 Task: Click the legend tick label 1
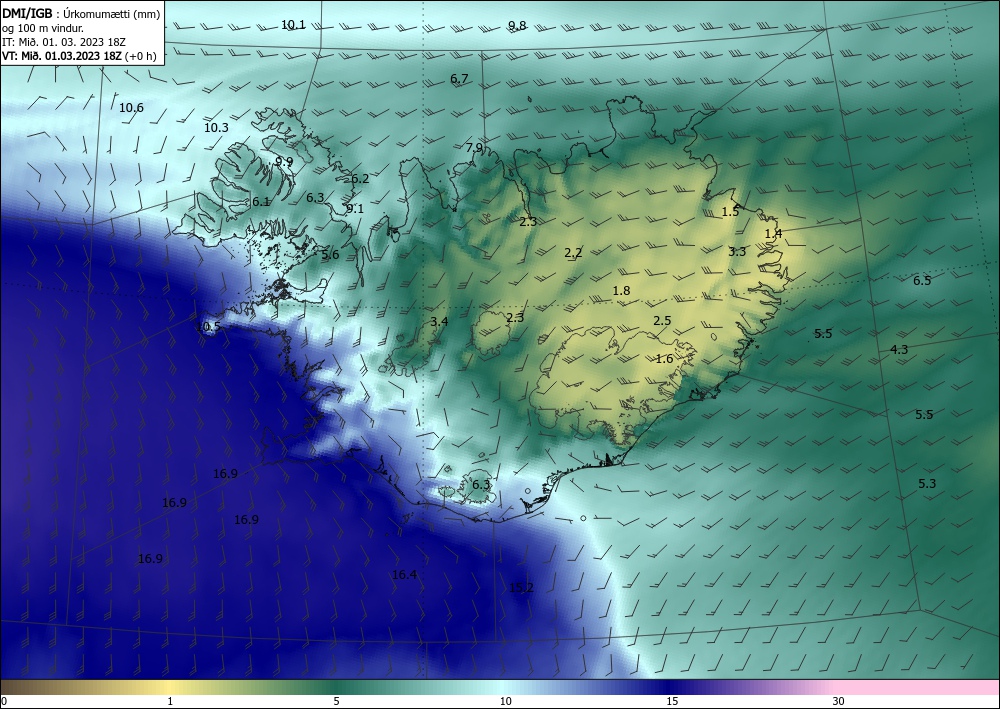tap(170, 701)
